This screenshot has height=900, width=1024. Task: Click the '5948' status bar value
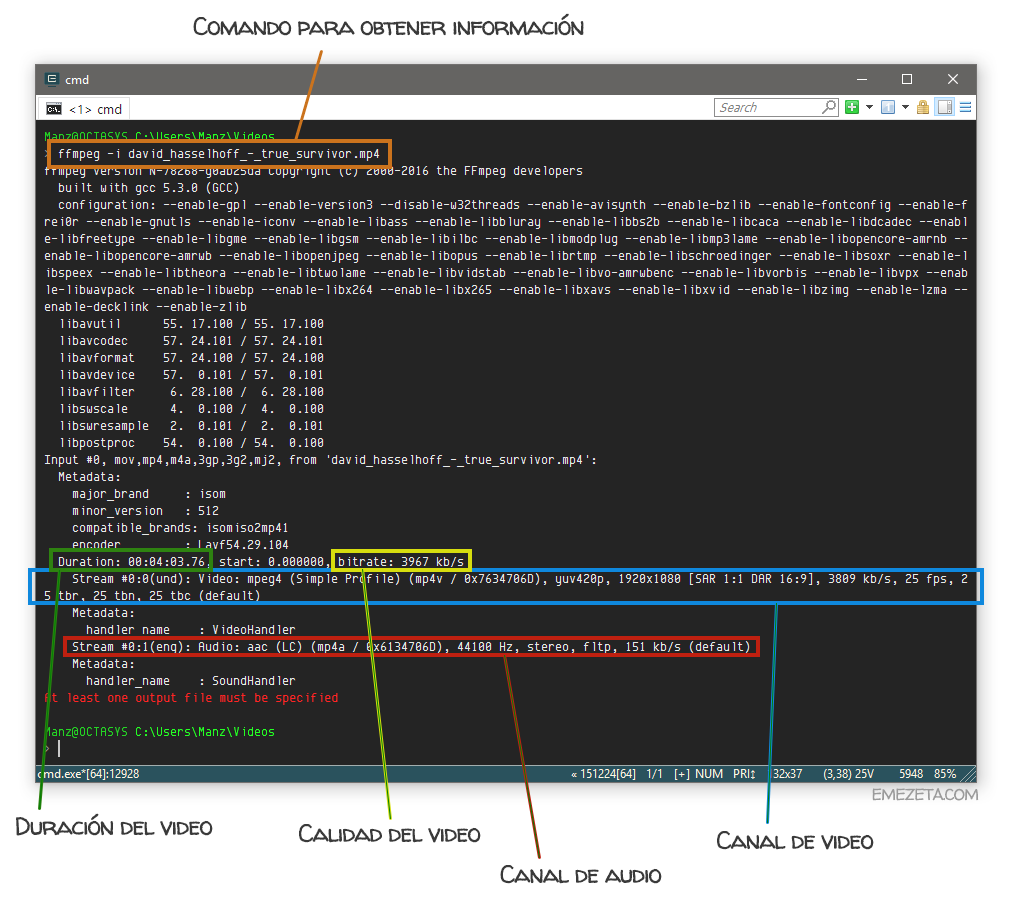911,774
